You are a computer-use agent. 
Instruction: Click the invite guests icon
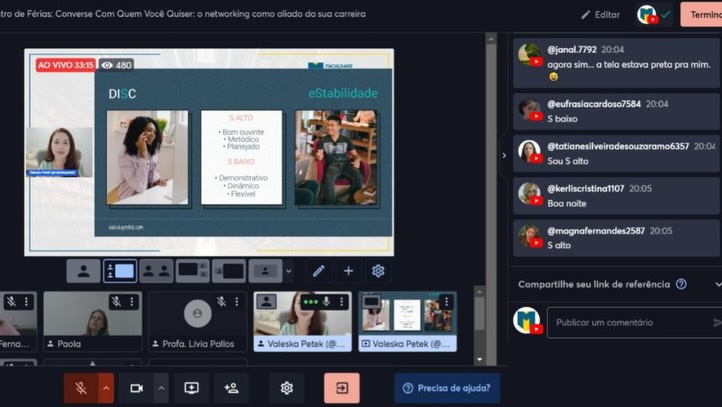232,388
